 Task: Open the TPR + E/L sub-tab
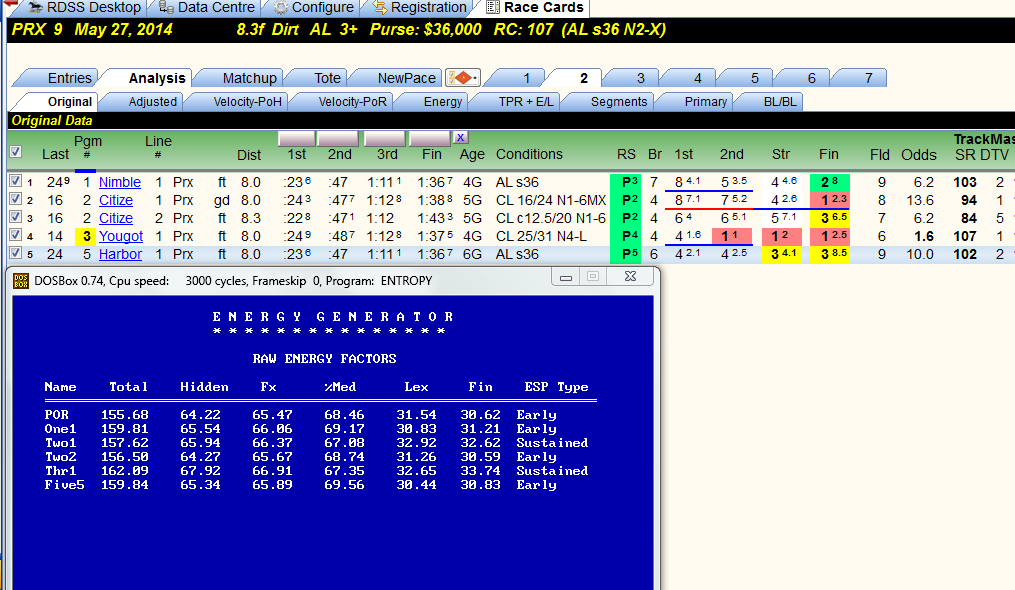coord(515,102)
